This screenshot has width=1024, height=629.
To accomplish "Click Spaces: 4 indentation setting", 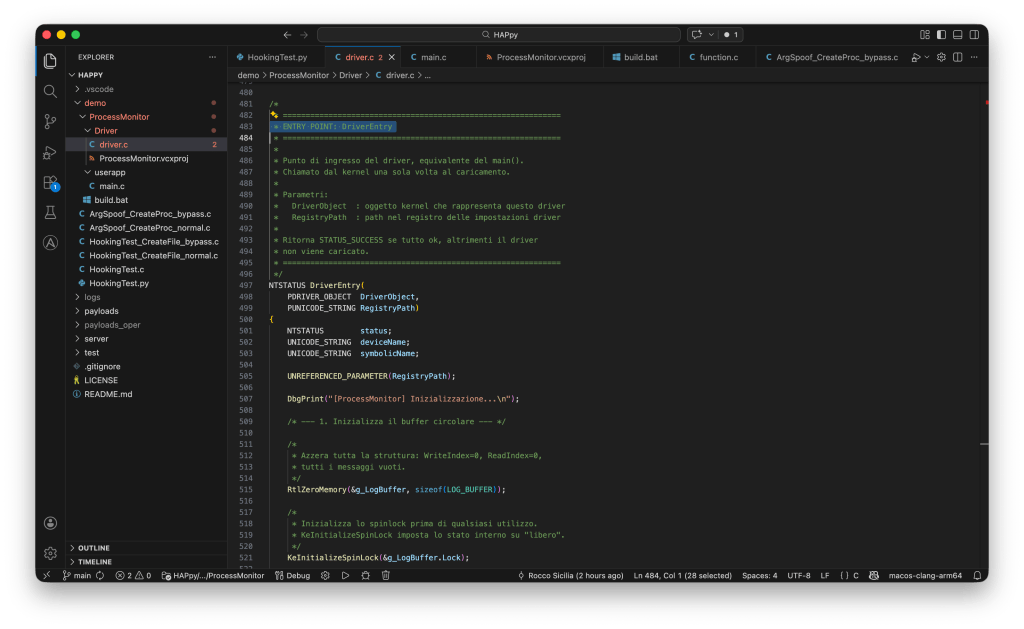I will tap(760, 576).
